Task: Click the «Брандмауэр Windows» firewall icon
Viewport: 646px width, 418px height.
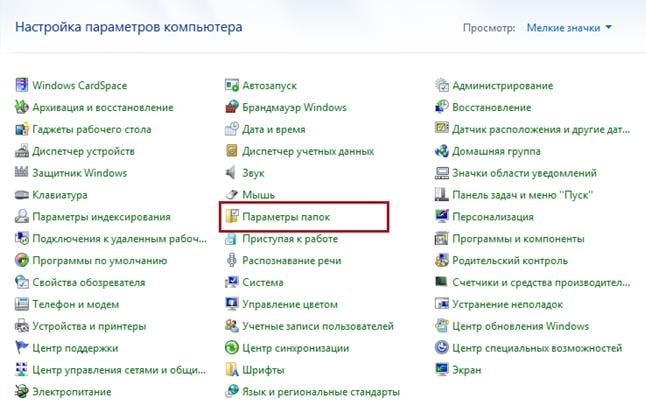Action: (232, 107)
